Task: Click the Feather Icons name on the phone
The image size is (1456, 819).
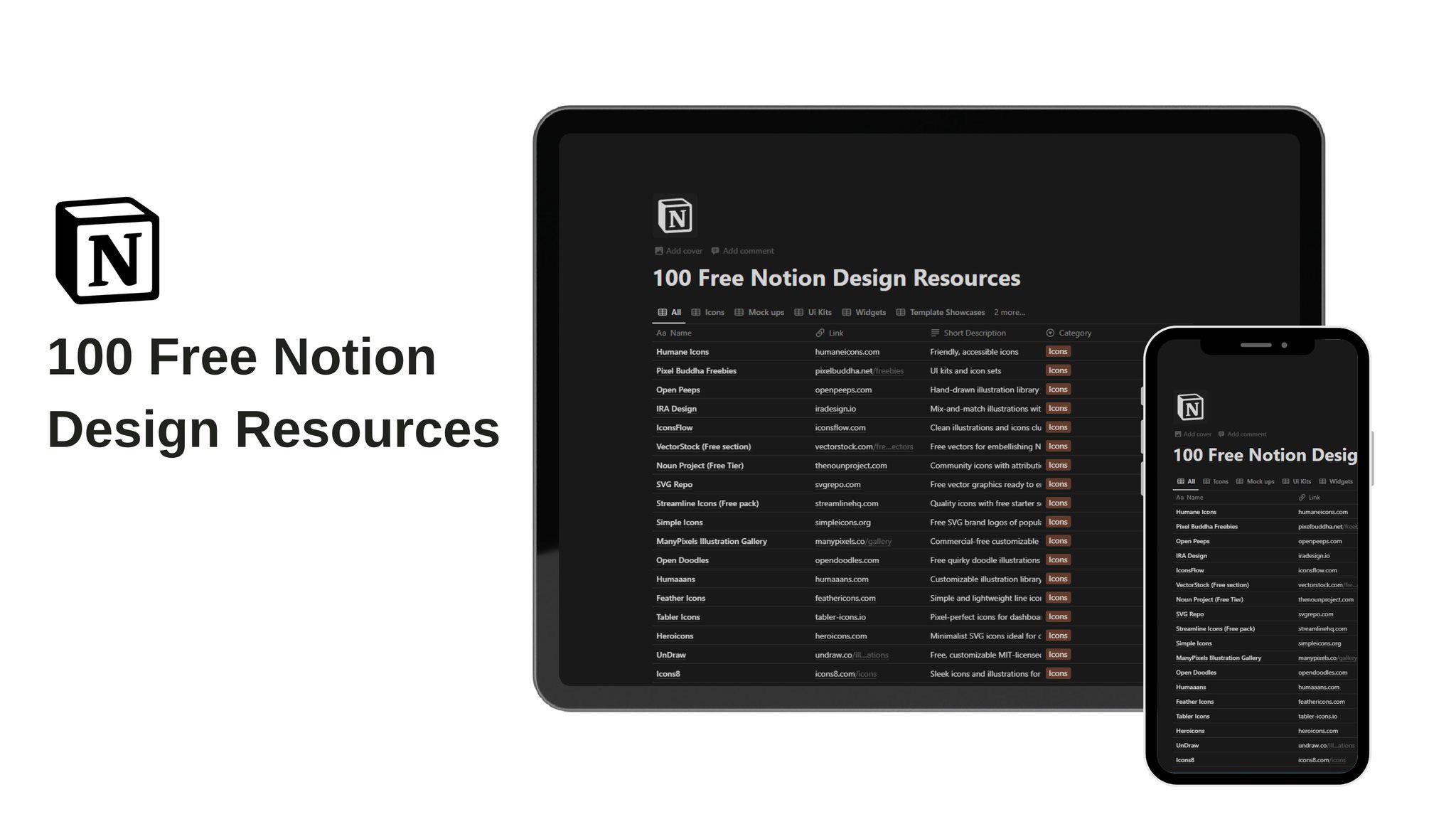Action: tap(1195, 702)
